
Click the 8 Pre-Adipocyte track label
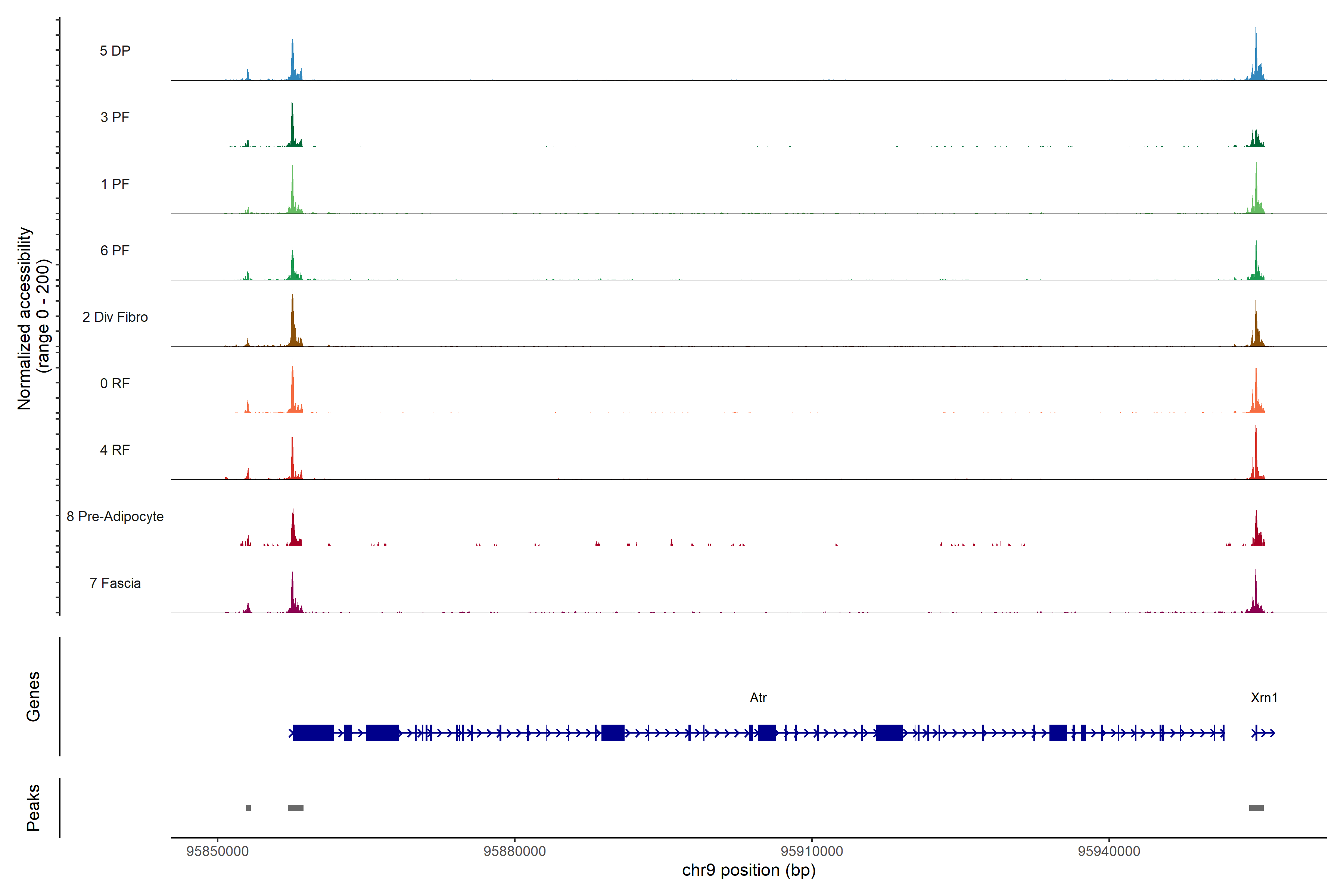click(x=115, y=517)
